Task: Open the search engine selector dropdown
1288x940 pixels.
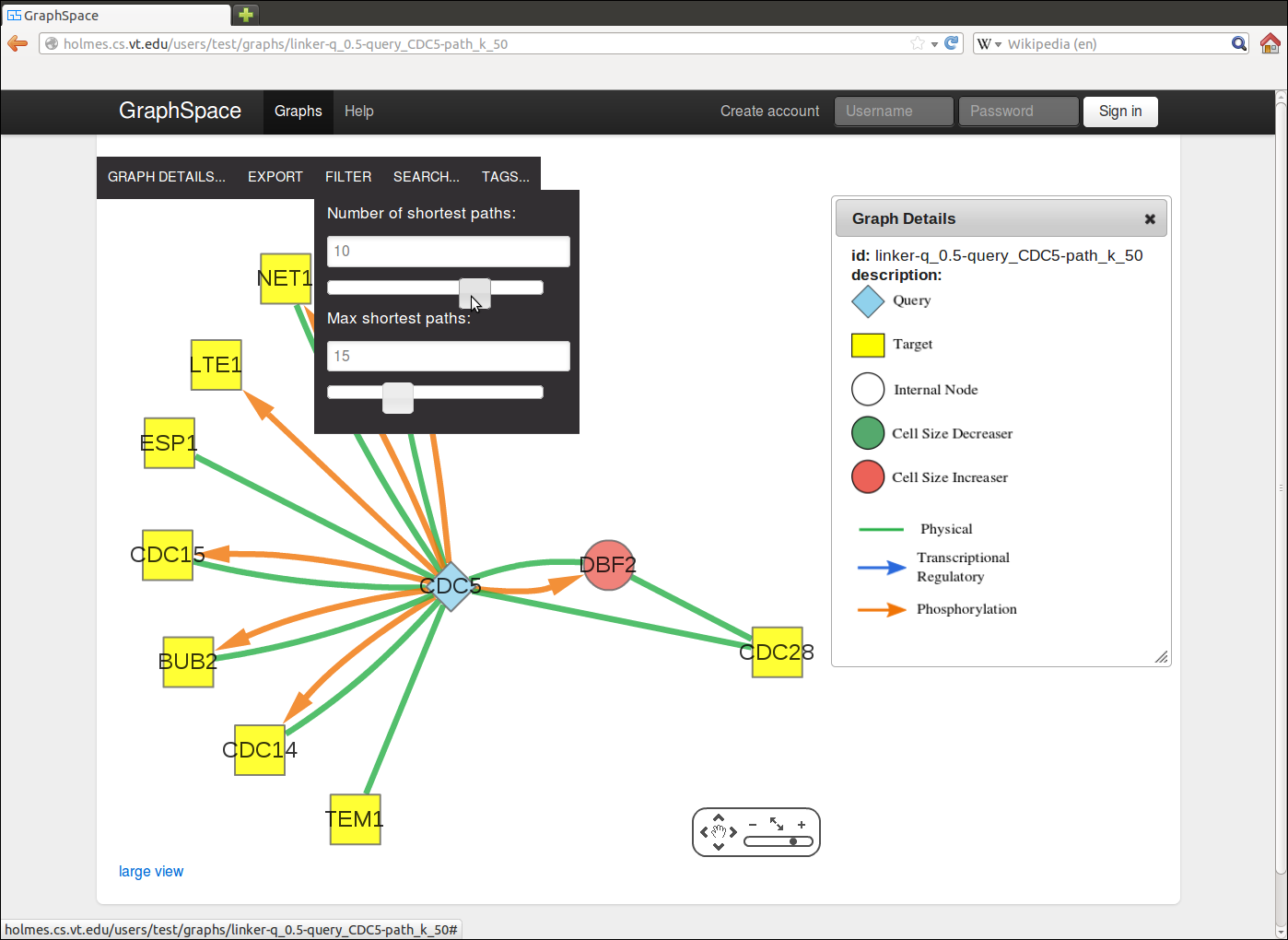Action: pyautogui.click(x=989, y=43)
